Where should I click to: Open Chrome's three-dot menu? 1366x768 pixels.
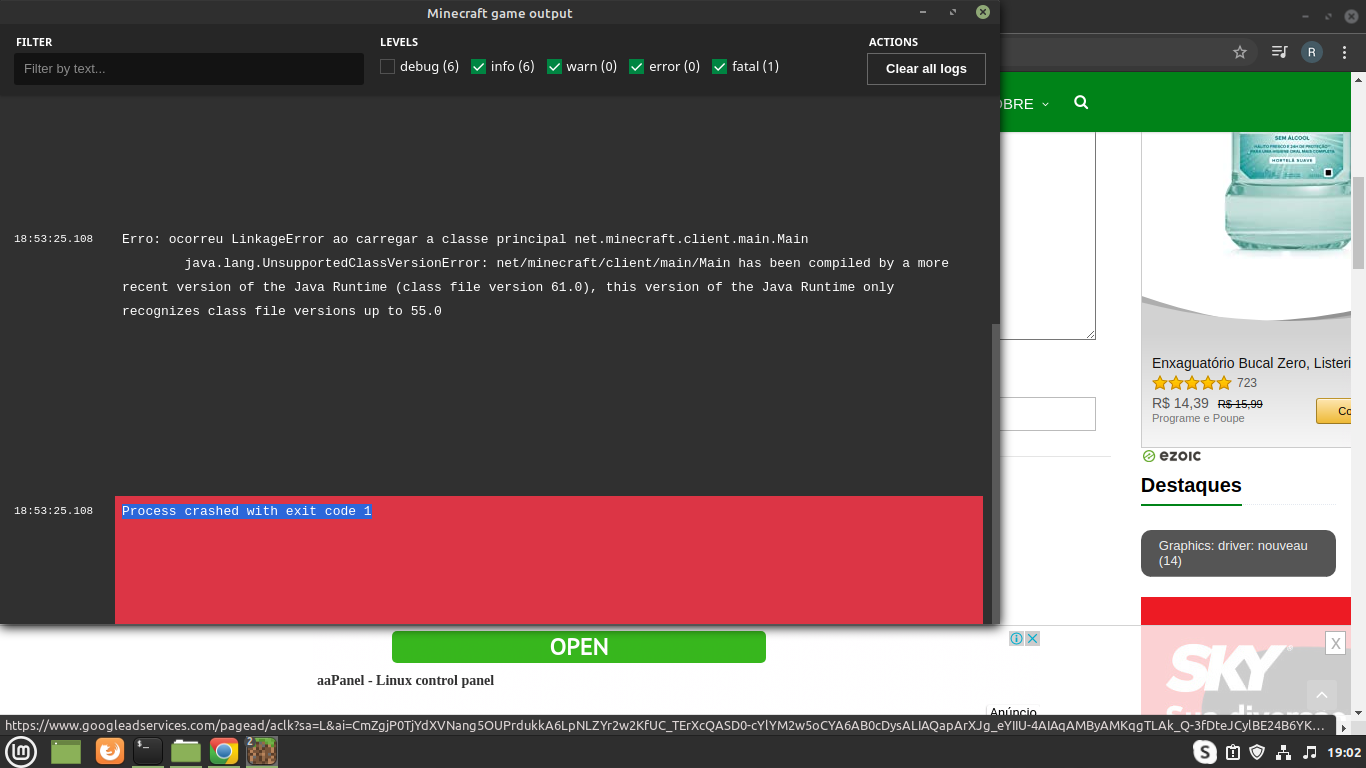point(1344,52)
